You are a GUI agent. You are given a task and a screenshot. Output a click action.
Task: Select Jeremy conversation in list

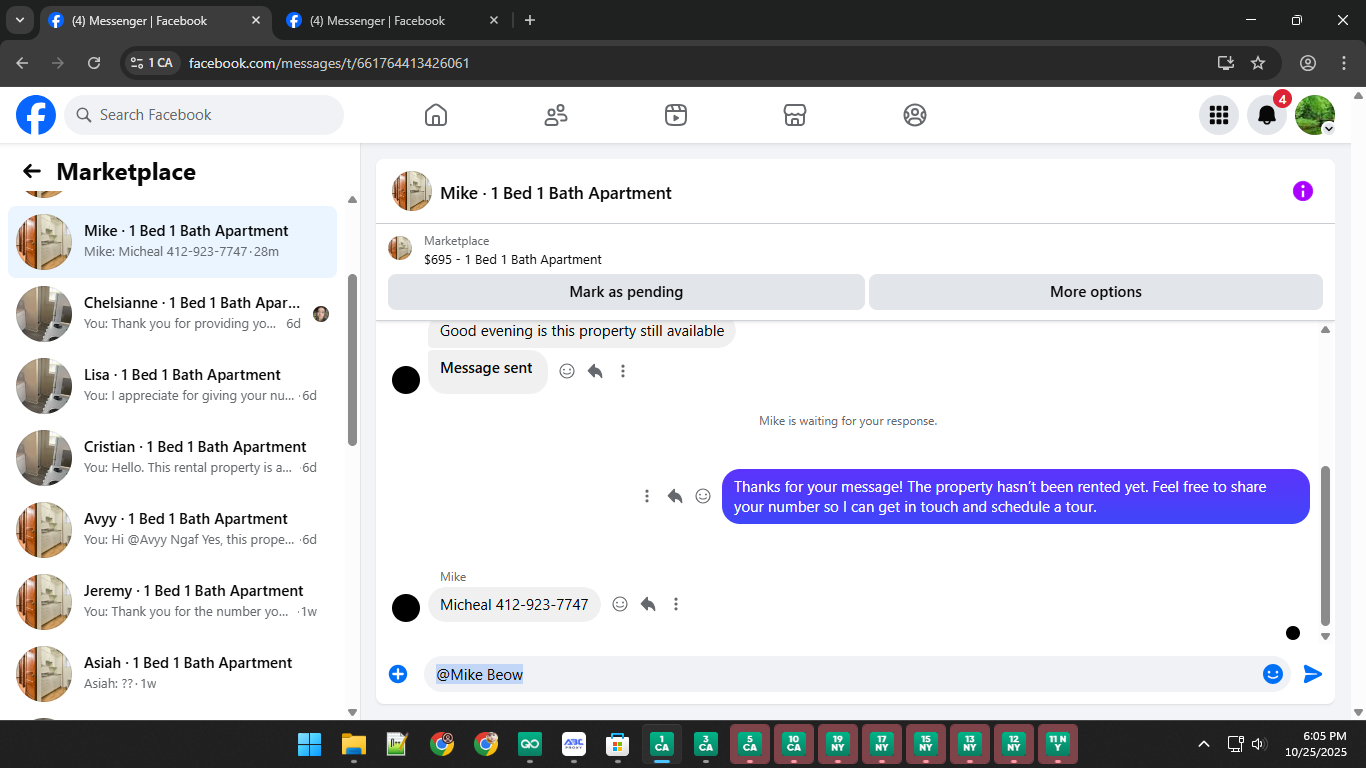(172, 602)
